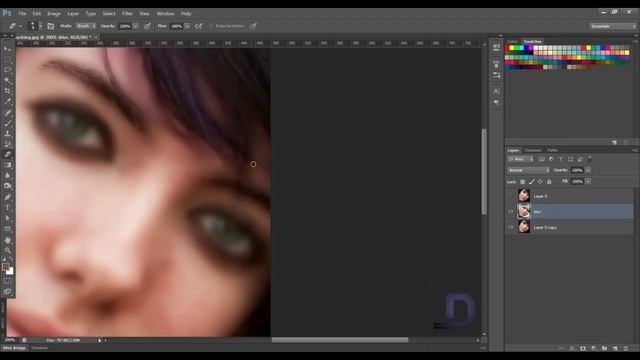Toggle airbrush mode next to Flow
Image resolution: width=640 pixels, height=360 pixels.
point(199,26)
